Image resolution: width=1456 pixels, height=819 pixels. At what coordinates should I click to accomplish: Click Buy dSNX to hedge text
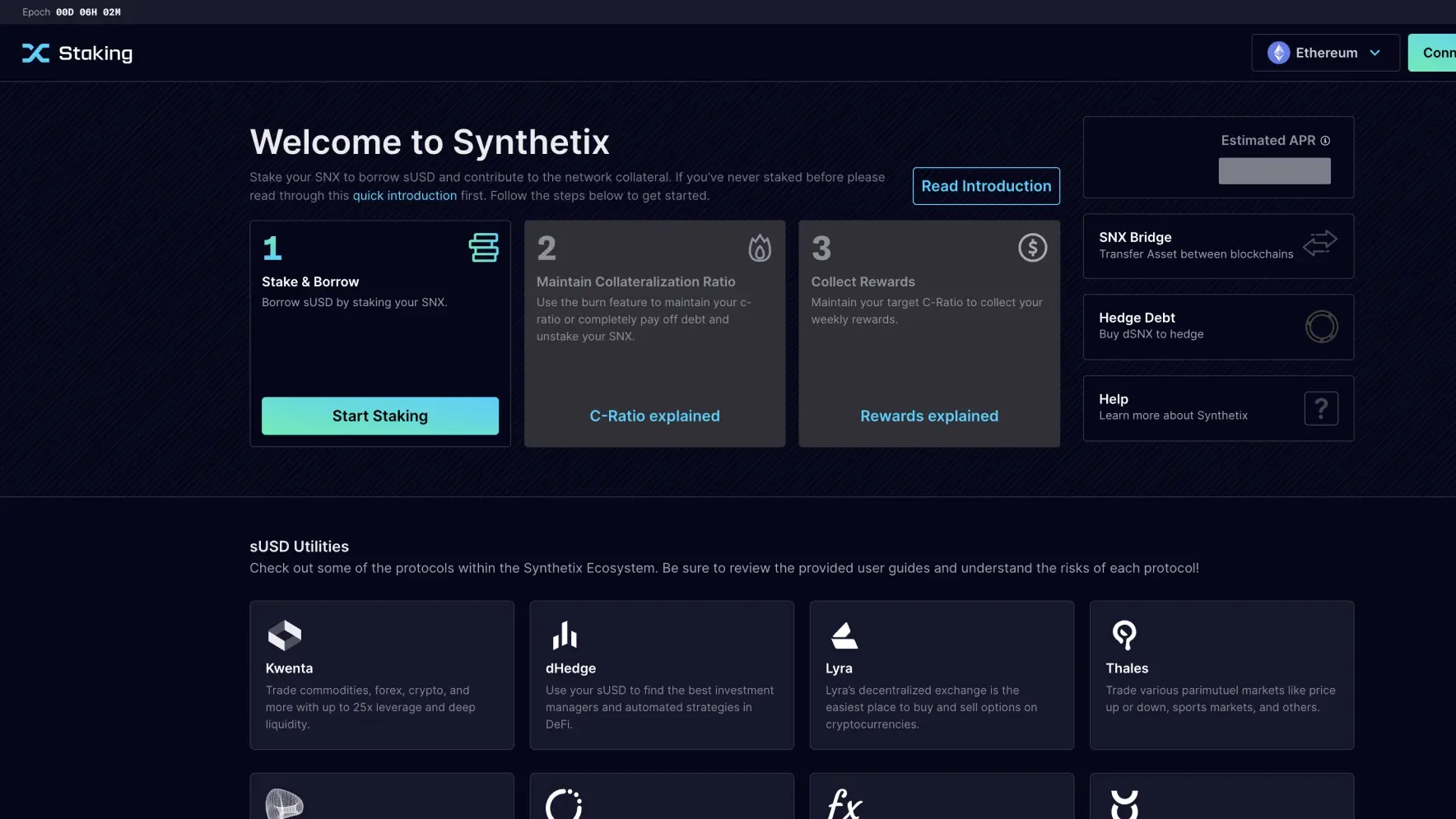[1151, 334]
